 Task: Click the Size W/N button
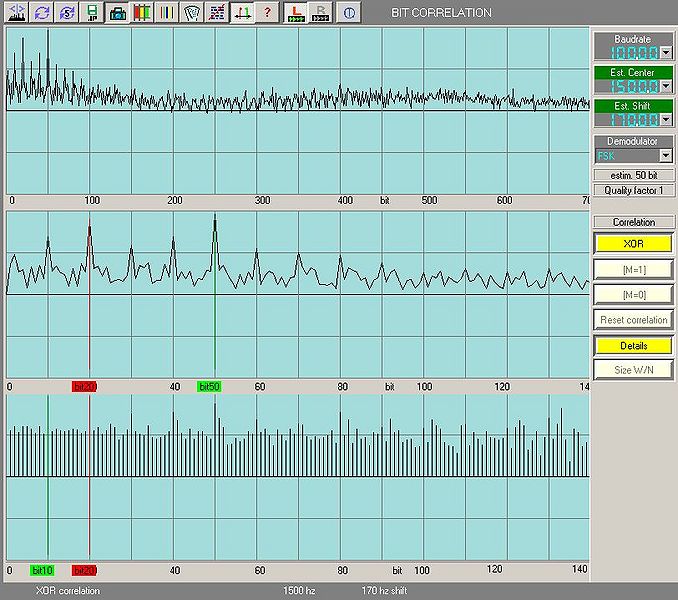[x=633, y=370]
